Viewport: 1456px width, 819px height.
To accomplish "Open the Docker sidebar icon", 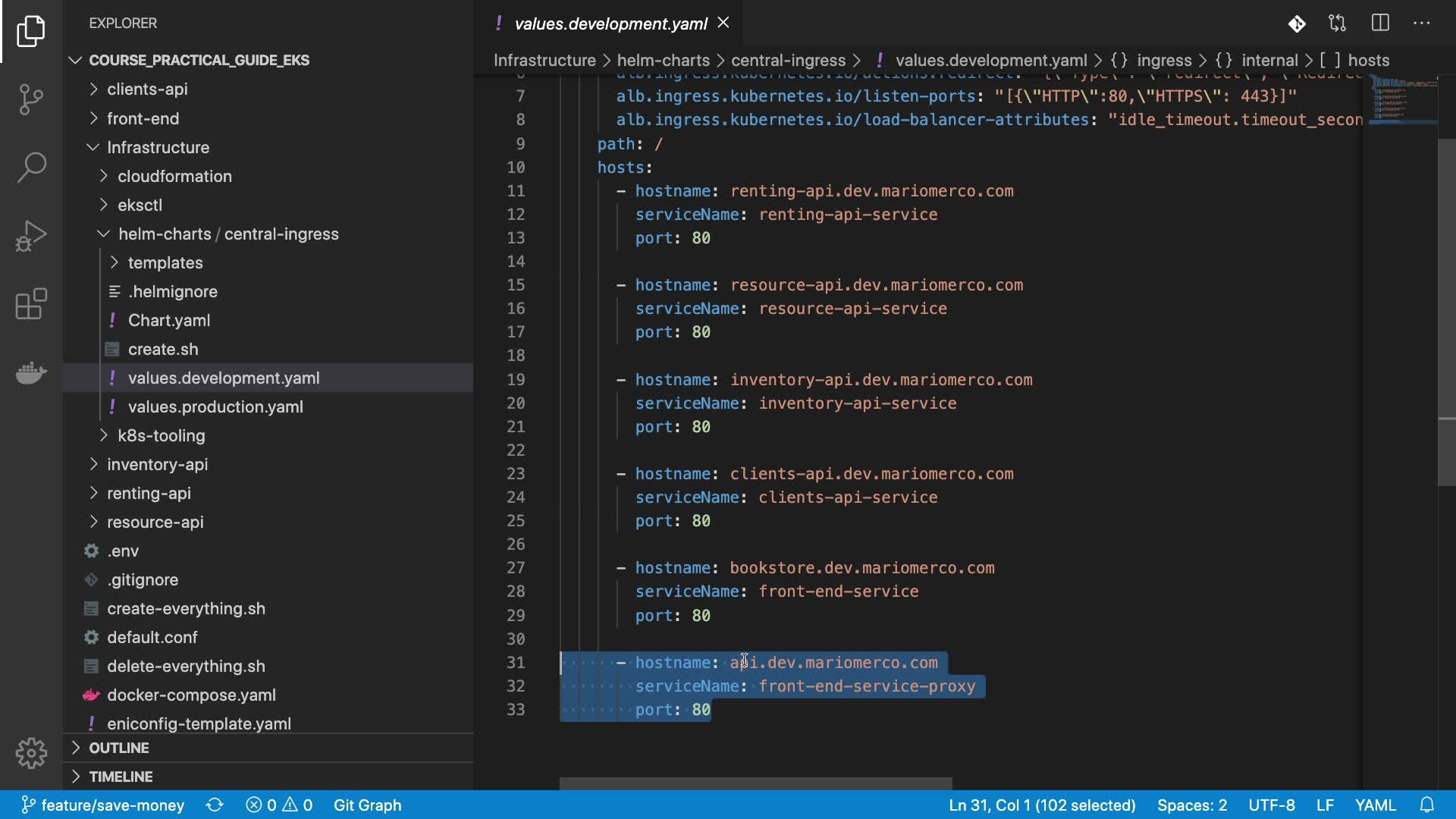I will point(31,372).
